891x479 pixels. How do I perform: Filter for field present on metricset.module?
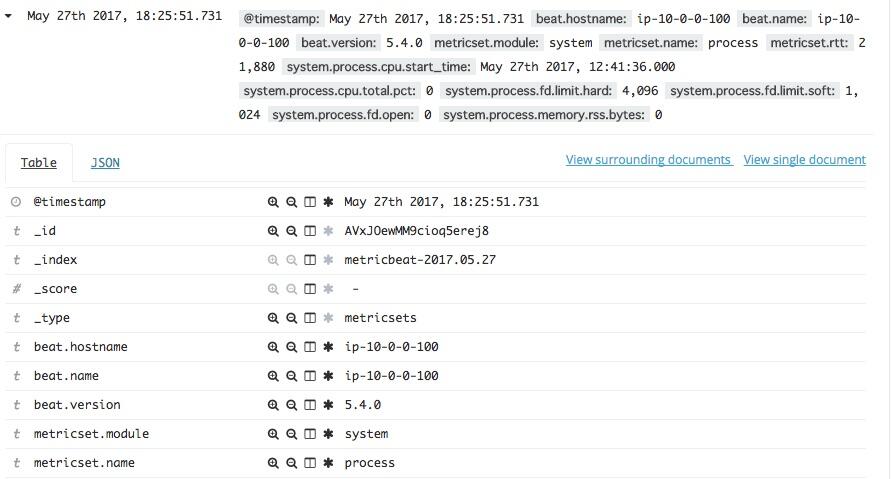coord(328,434)
